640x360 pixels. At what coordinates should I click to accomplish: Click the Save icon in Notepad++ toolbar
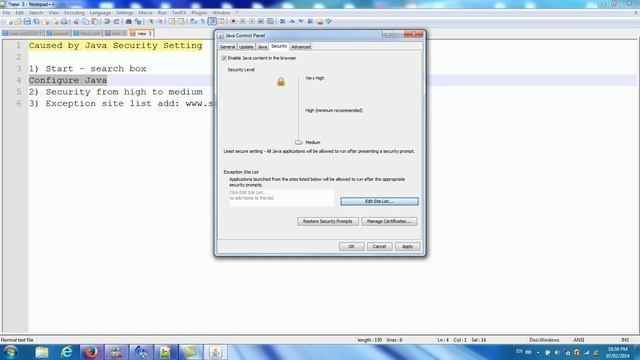point(27,21)
